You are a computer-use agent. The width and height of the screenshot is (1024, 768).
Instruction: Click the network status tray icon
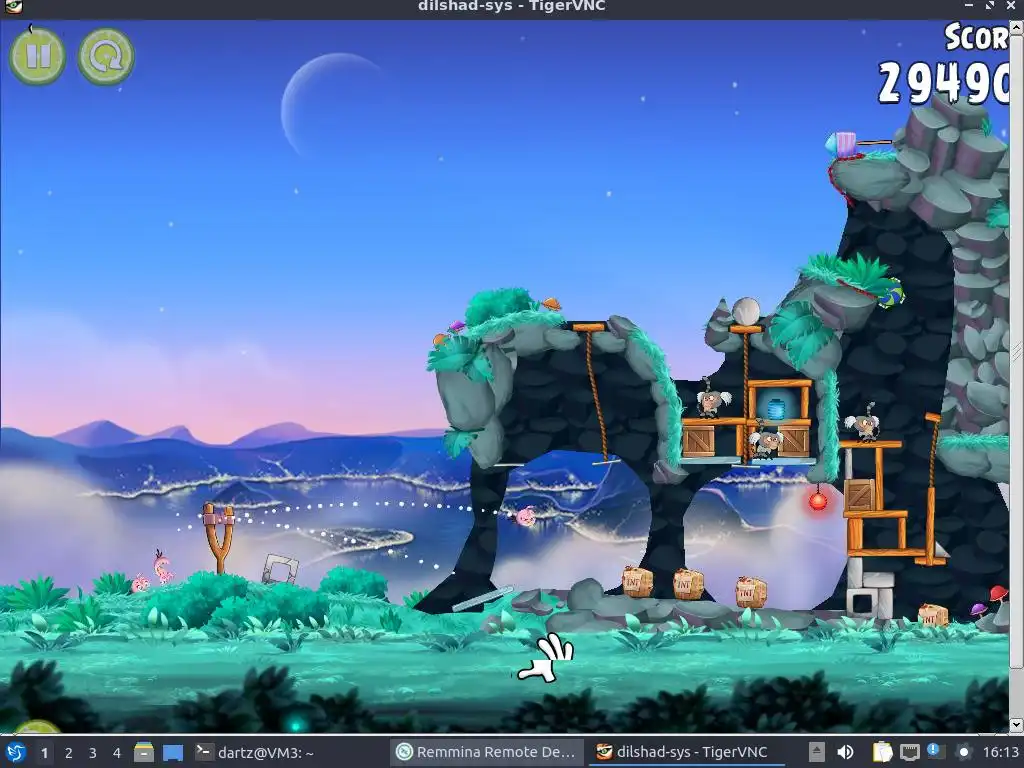(910, 752)
